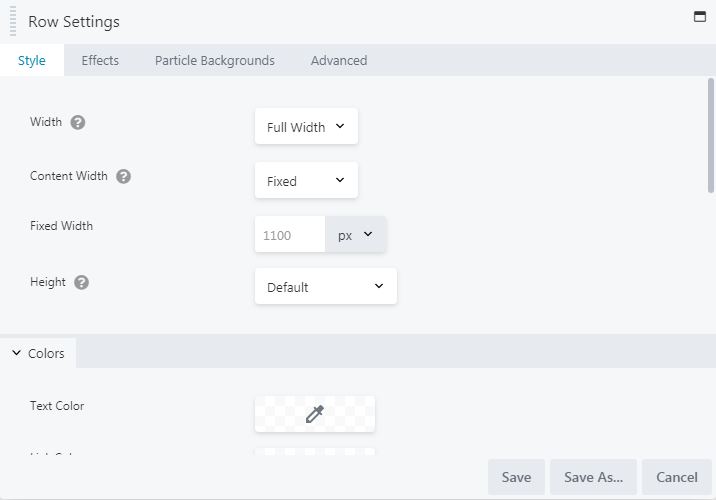Select the Advanced tab
This screenshot has width=716, height=500.
(339, 61)
